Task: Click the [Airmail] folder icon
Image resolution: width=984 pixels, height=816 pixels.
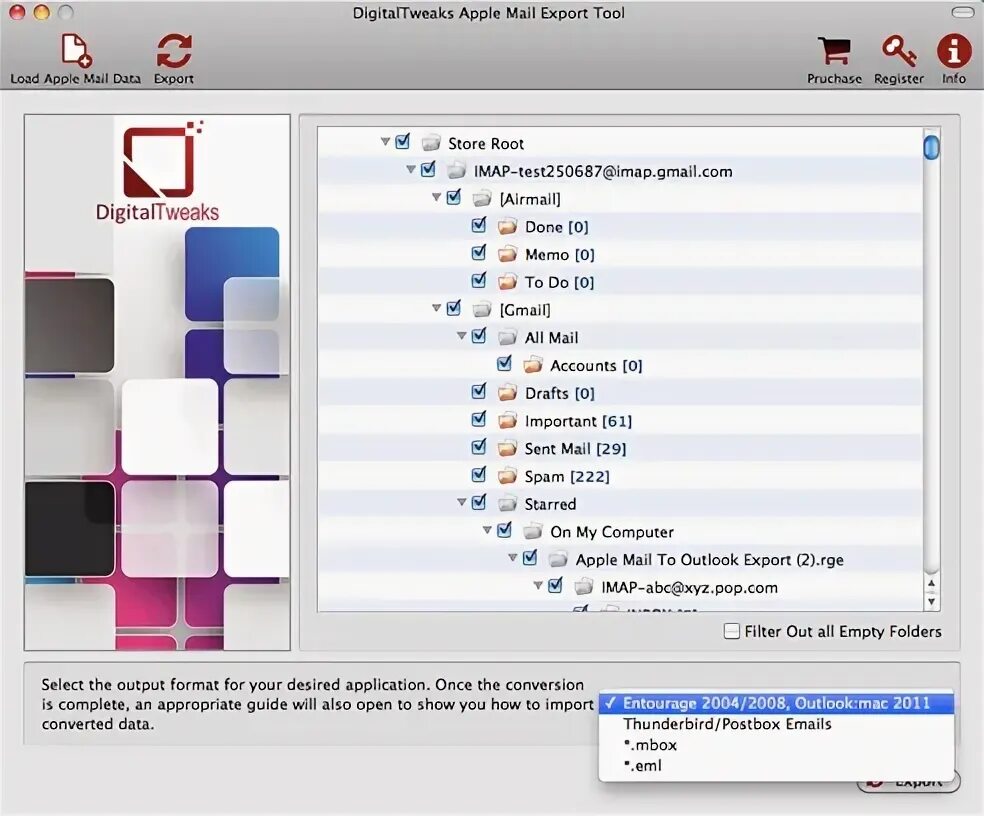Action: pyautogui.click(x=482, y=199)
